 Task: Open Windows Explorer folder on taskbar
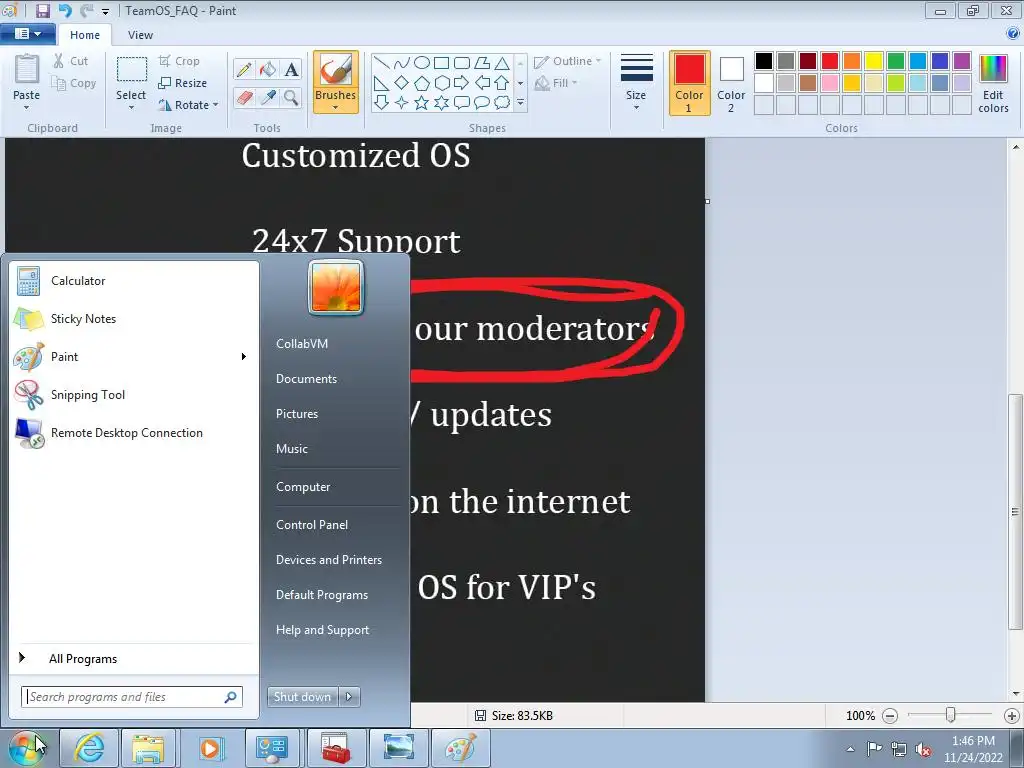(148, 748)
